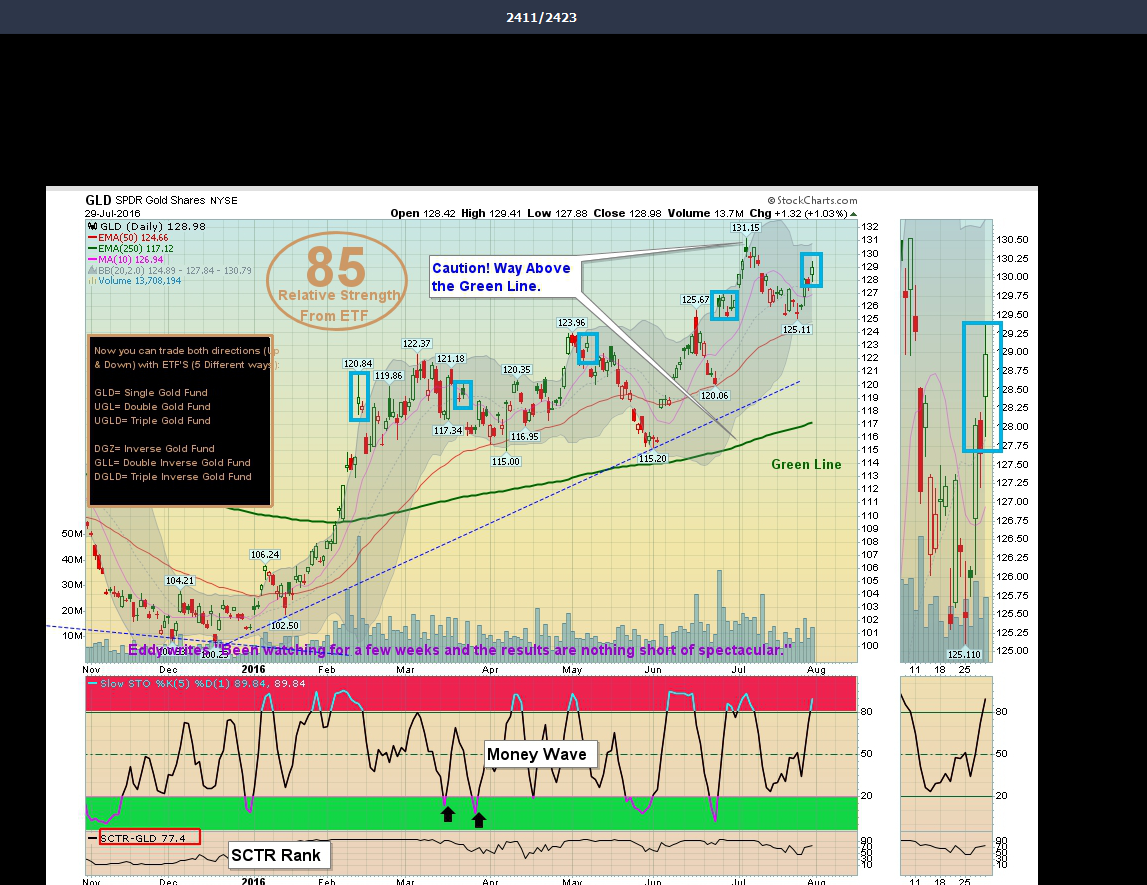Click the GLD SPDR Gold Shares chart title
The width and height of the screenshot is (1147, 885).
click(x=162, y=200)
